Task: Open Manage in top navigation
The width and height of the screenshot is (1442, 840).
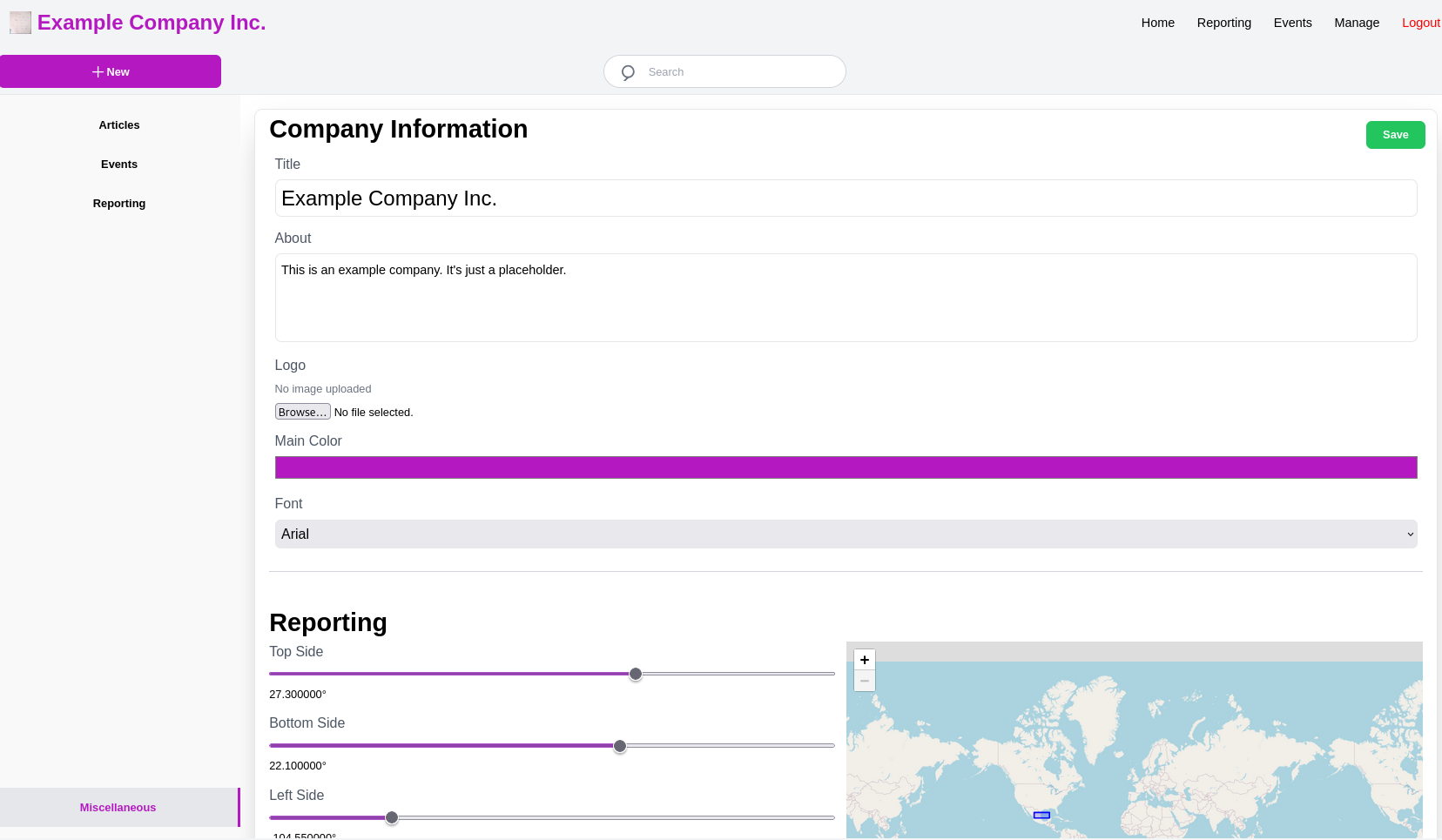Action: [x=1356, y=23]
